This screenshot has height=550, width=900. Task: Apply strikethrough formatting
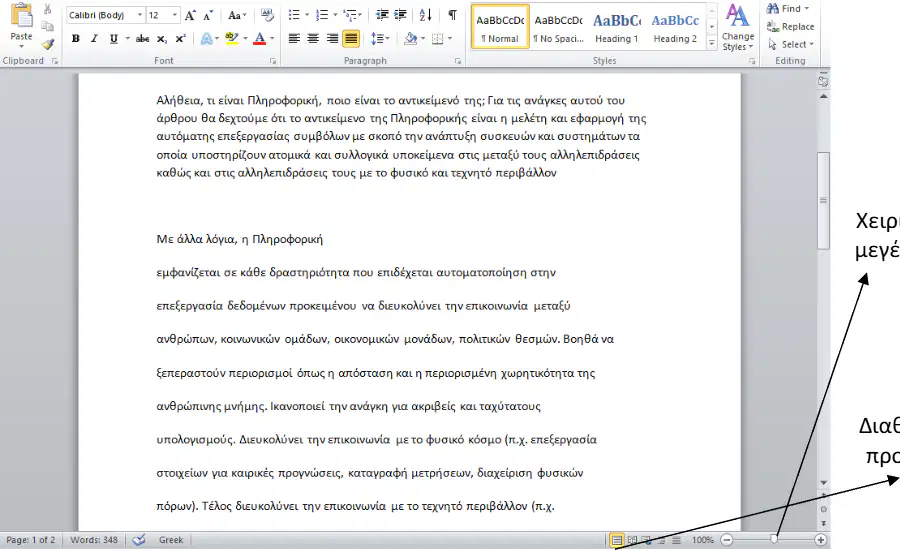(142, 39)
